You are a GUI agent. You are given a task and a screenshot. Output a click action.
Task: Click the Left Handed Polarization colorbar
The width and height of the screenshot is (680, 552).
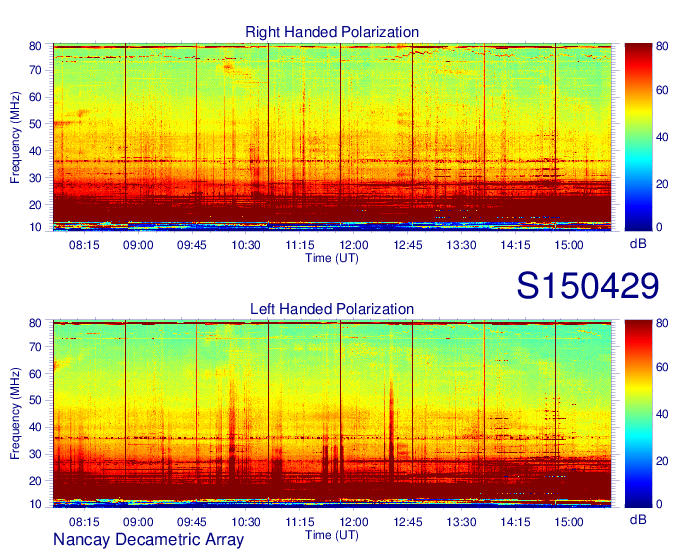coord(638,414)
